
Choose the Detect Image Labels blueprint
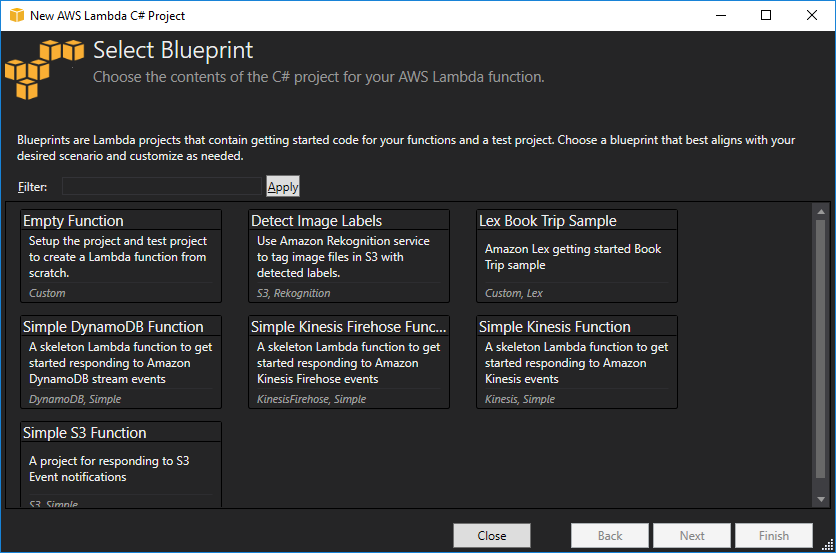click(x=349, y=255)
